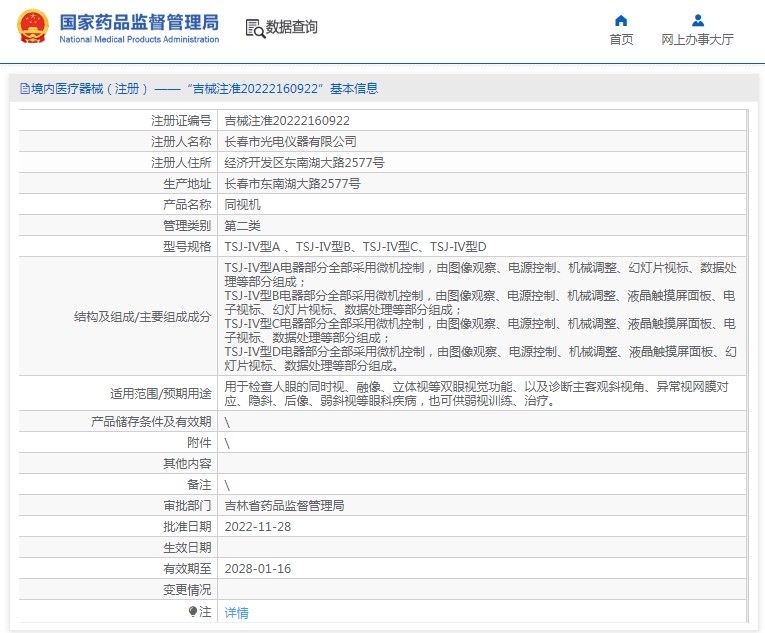Click approving department 吉林省药品监督管理局

(284, 505)
